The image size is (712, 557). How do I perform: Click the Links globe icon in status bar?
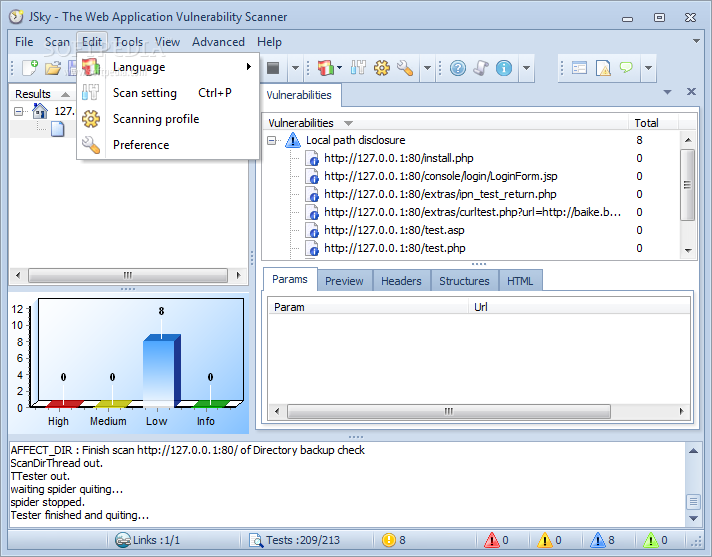point(123,540)
